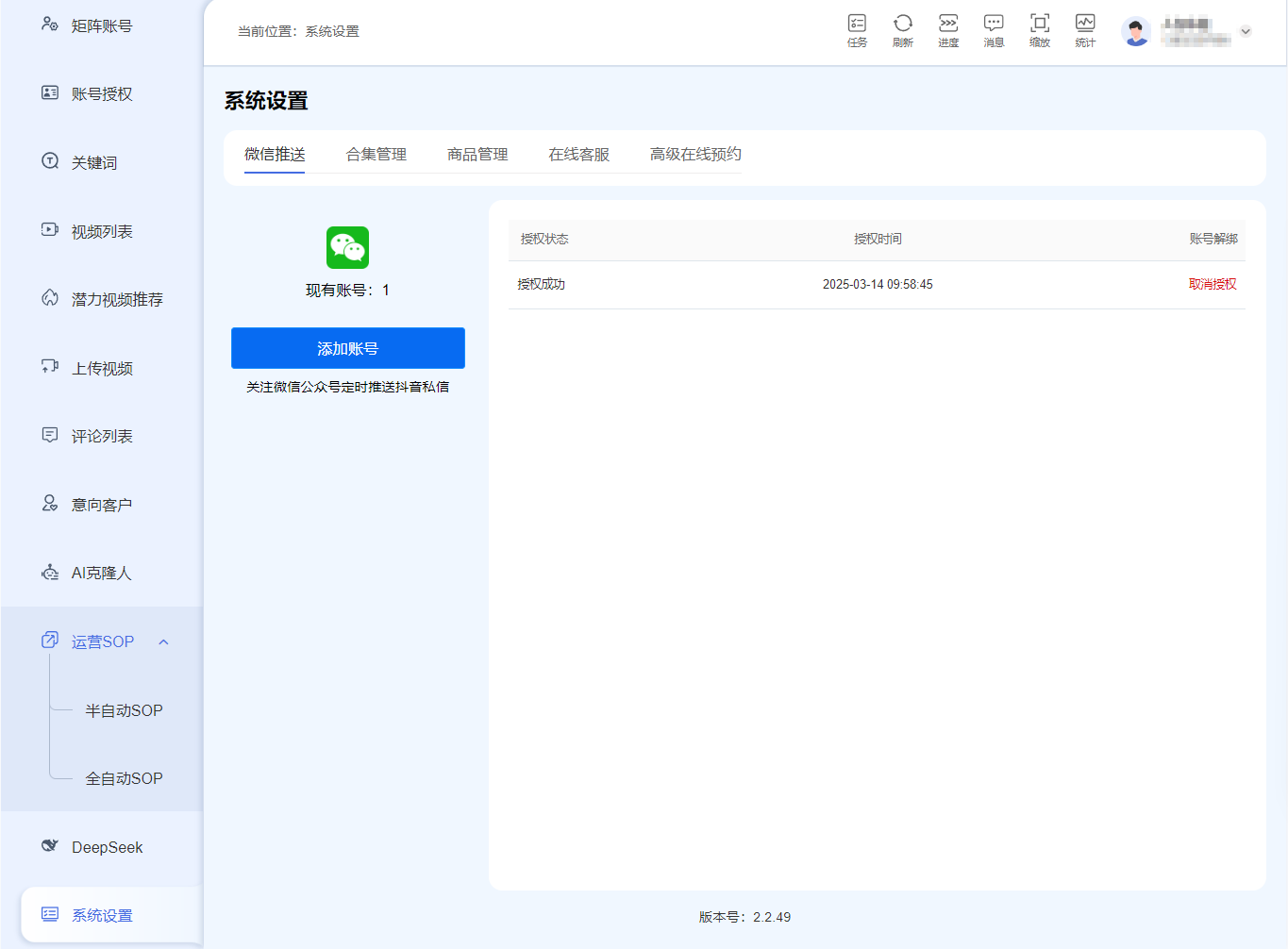
Task: Select the AI克隆人 robot icon
Action: 50,572
